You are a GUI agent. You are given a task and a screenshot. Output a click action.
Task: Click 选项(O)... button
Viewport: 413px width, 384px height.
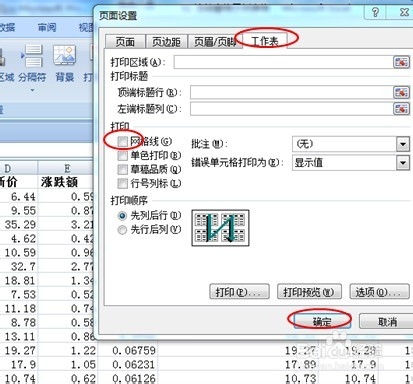379,292
